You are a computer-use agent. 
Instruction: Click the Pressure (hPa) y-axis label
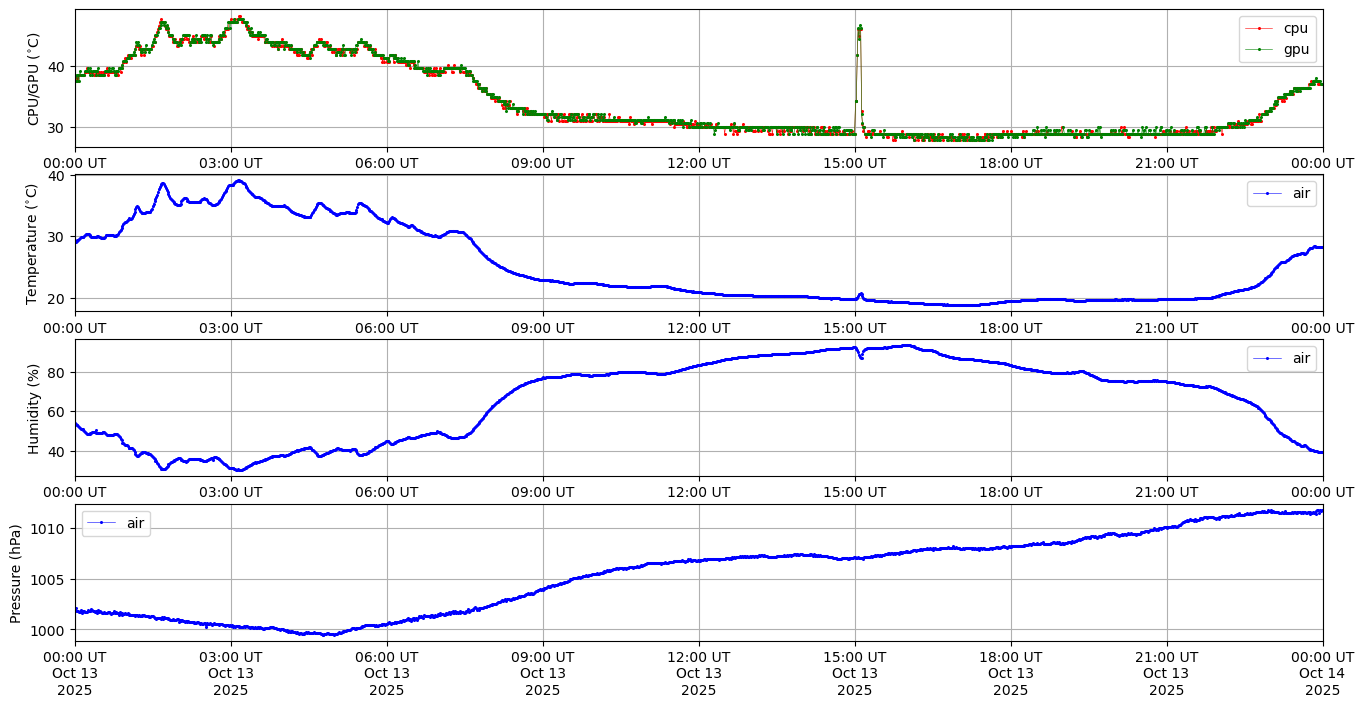click(15, 572)
